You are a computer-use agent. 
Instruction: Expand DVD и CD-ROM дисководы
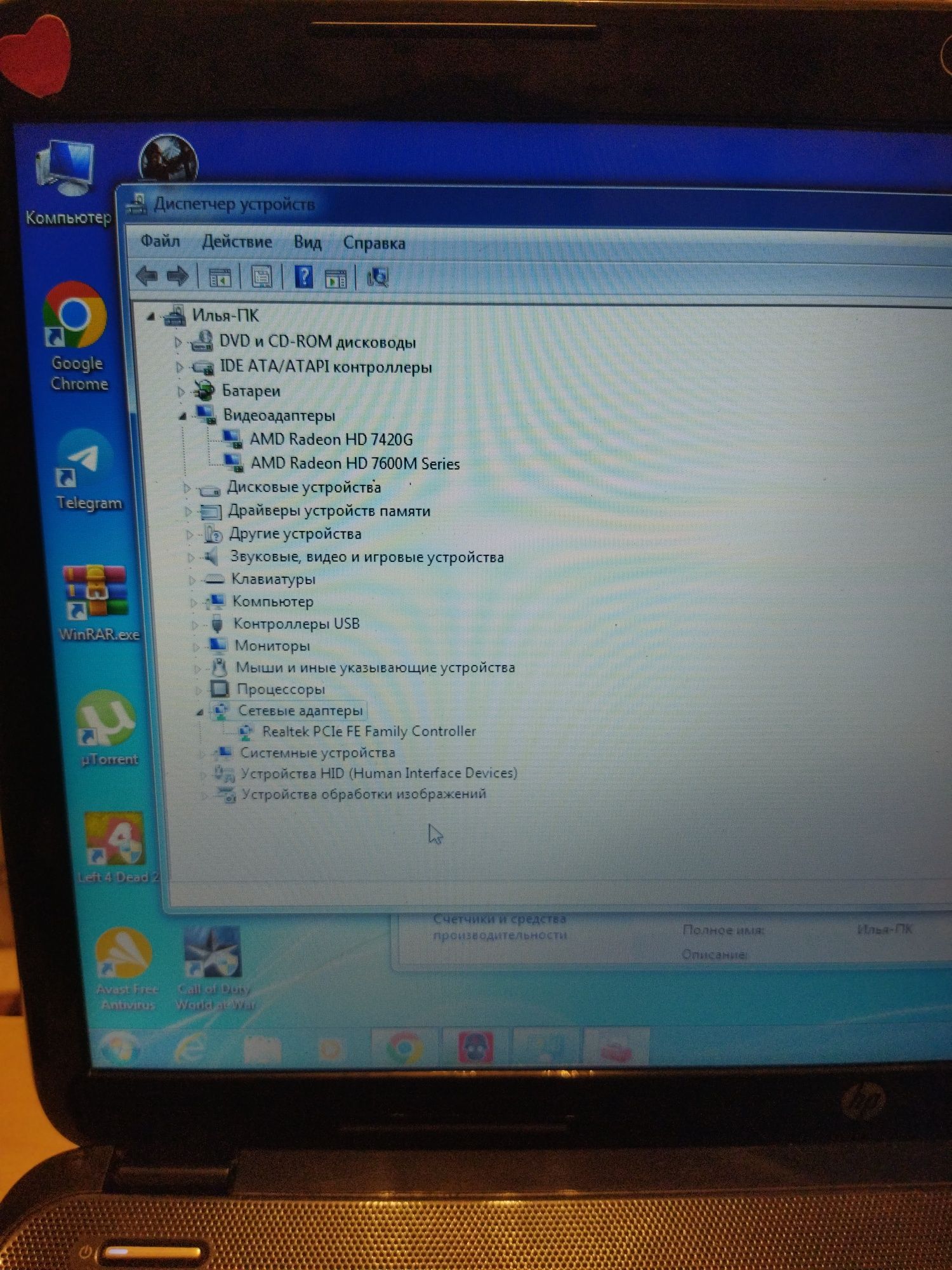[x=178, y=342]
